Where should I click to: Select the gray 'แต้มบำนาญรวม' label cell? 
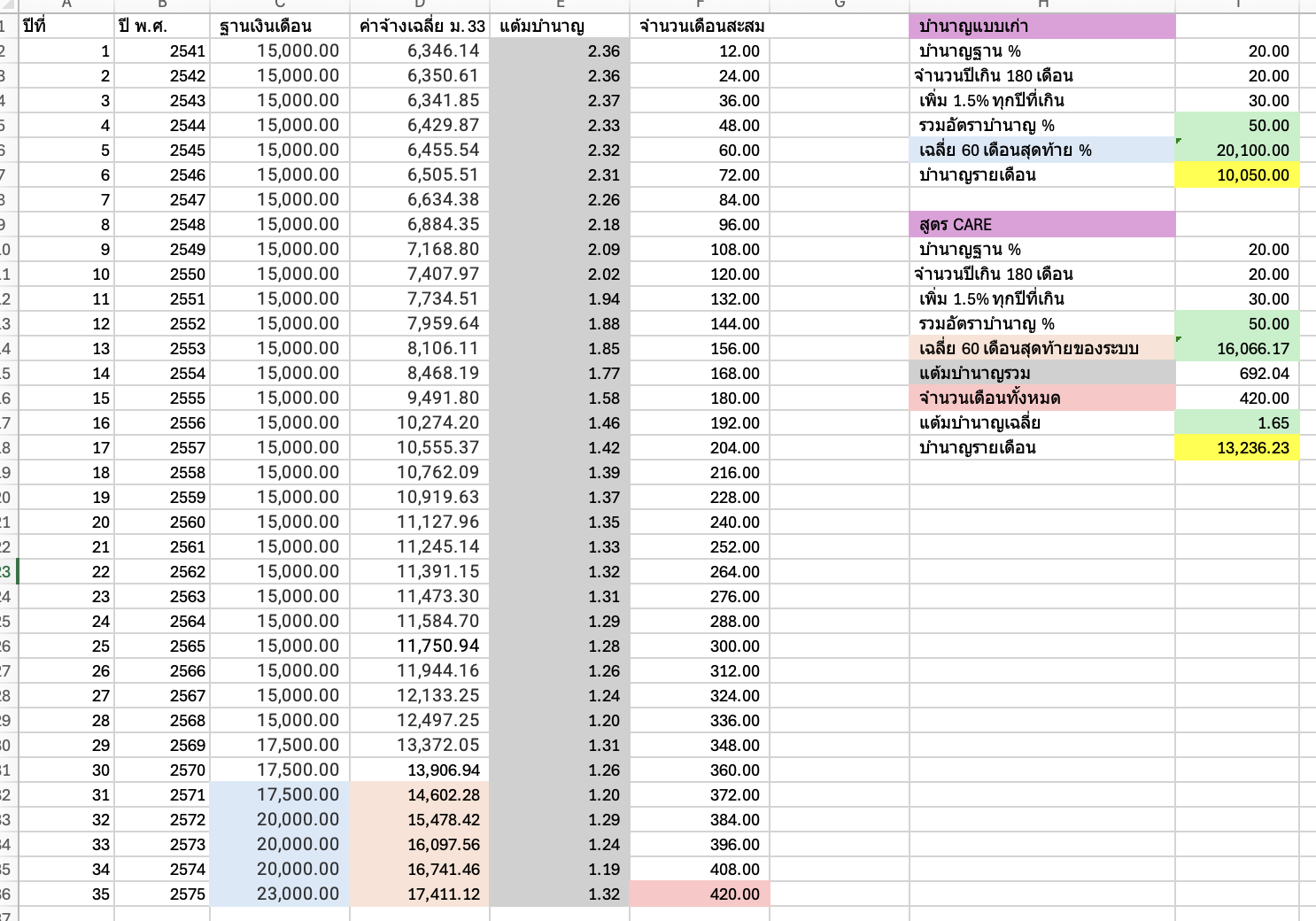[x=1042, y=373]
